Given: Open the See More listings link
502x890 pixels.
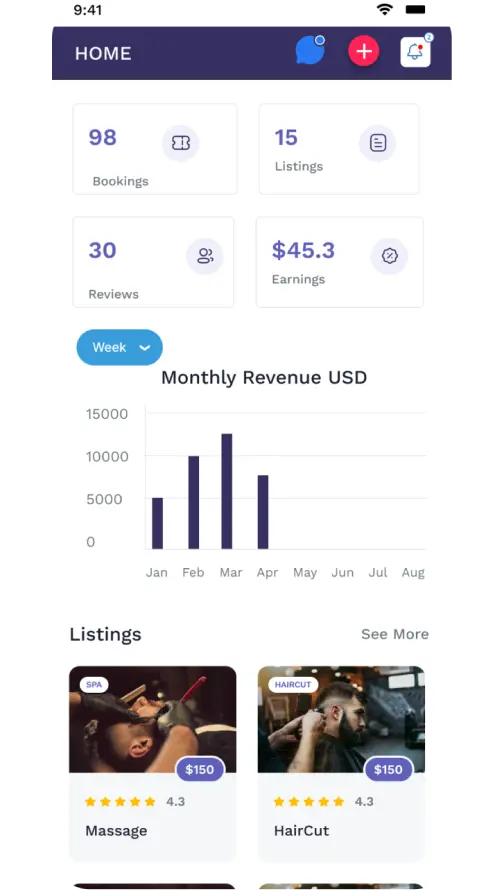Looking at the screenshot, I should coord(395,634).
